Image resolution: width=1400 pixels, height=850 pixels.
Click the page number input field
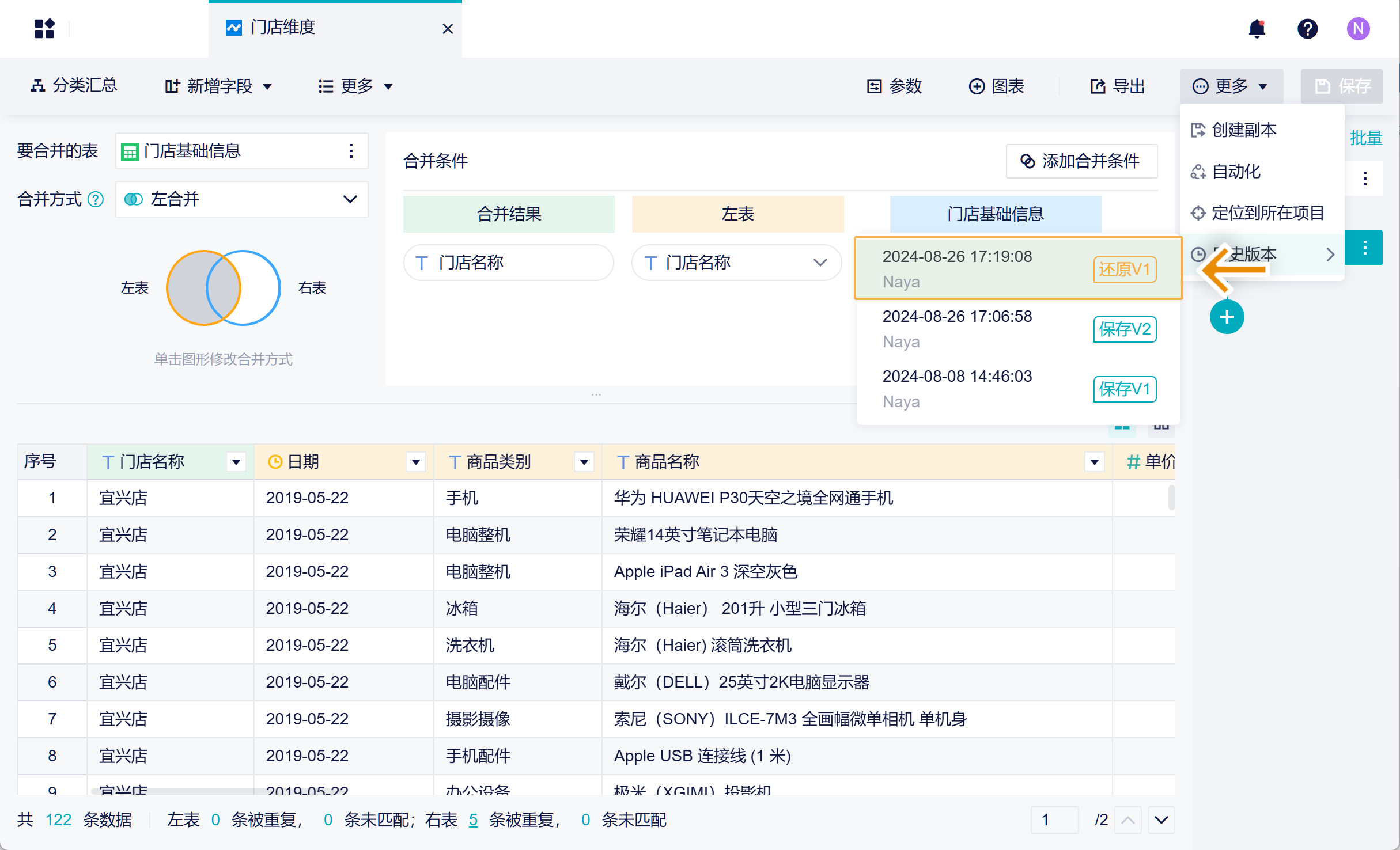[x=1054, y=819]
